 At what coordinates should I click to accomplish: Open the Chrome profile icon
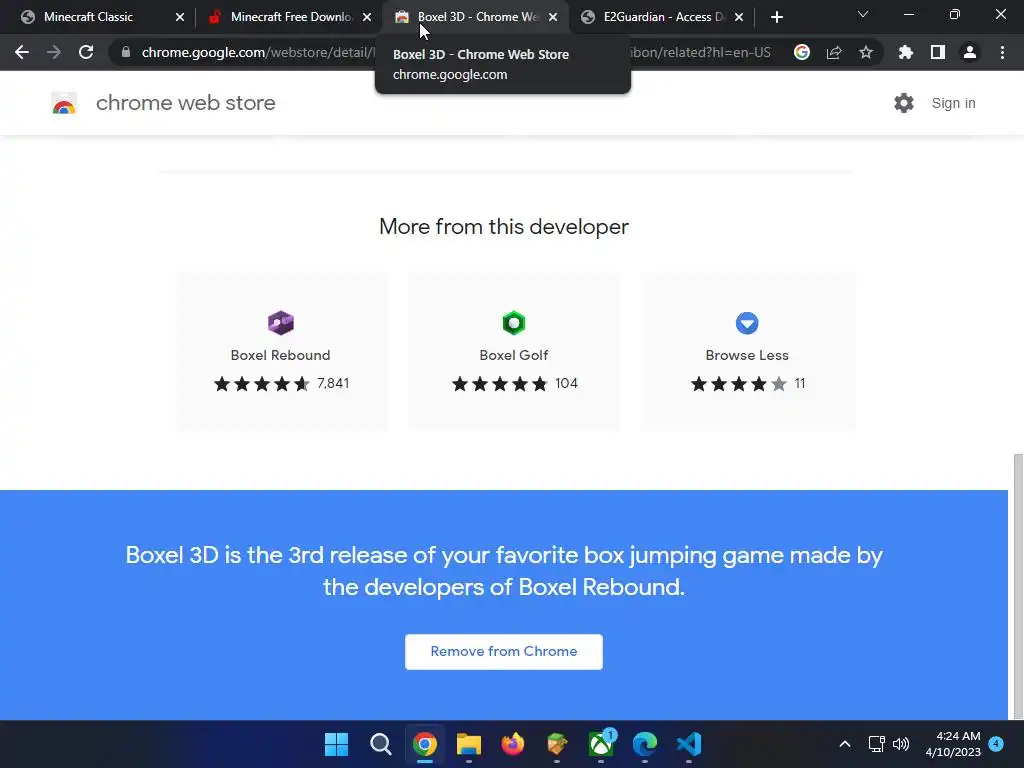pyautogui.click(x=970, y=52)
